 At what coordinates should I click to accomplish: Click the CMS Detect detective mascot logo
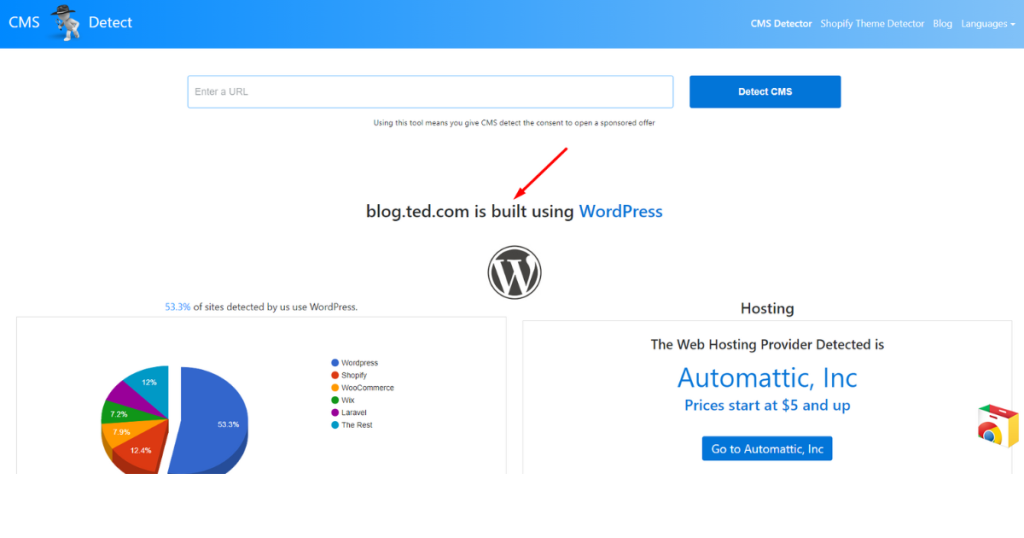(x=65, y=23)
